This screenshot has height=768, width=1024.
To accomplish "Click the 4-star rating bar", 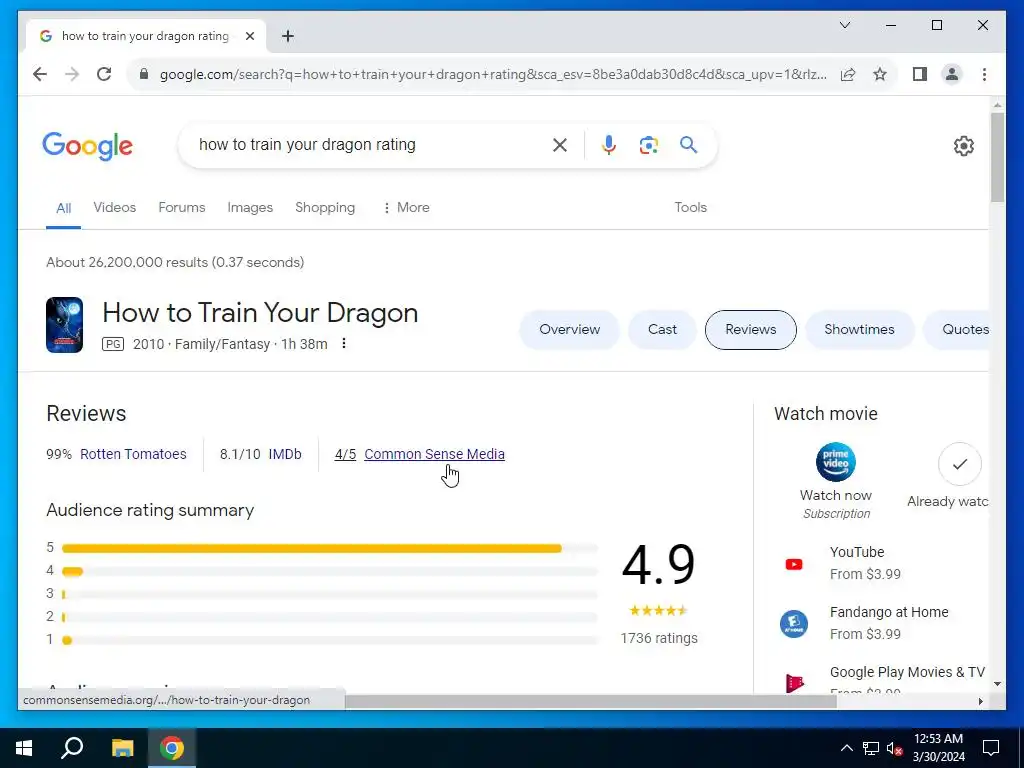I will click(x=330, y=571).
